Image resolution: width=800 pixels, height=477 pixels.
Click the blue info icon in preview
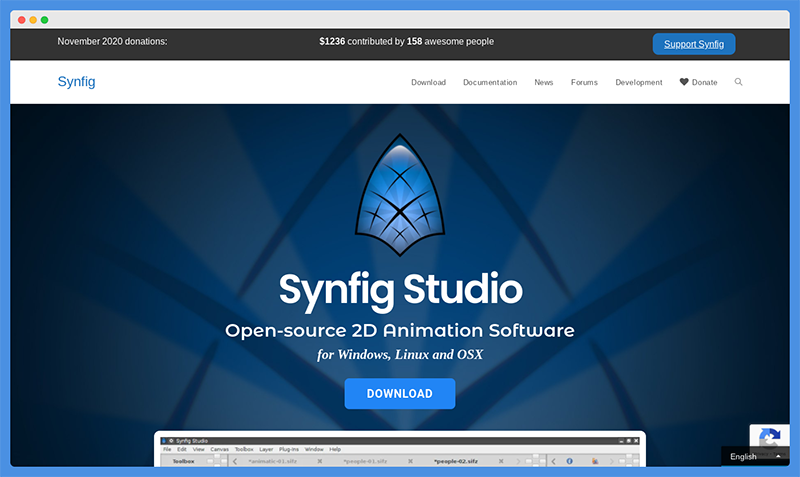click(569, 461)
